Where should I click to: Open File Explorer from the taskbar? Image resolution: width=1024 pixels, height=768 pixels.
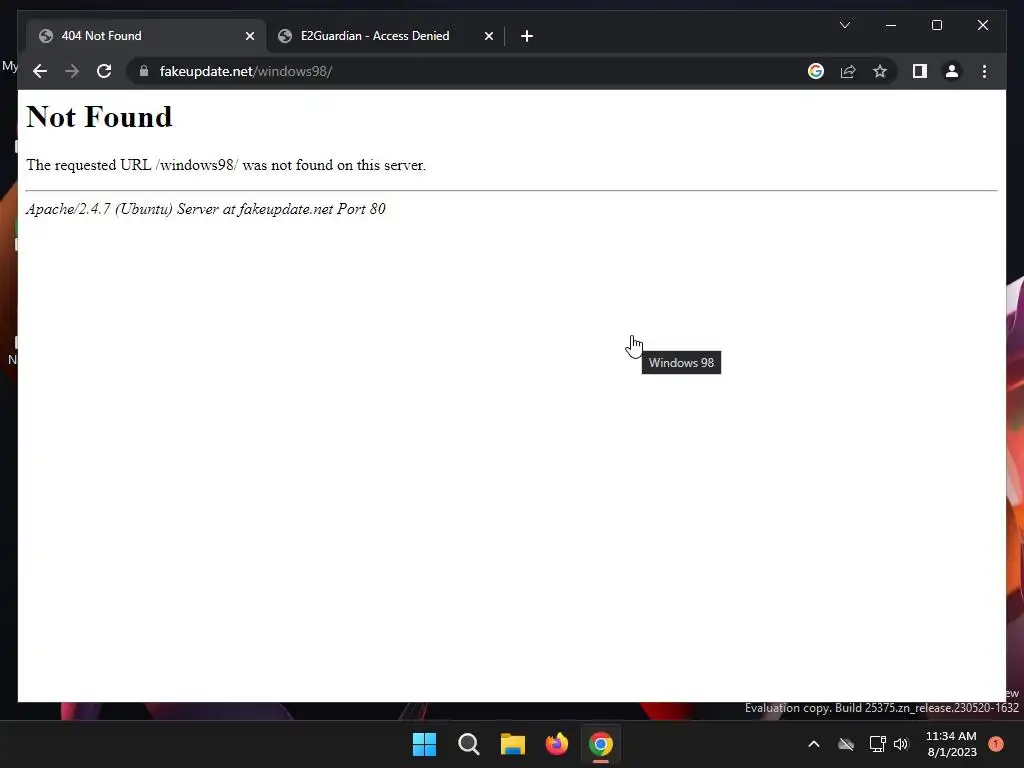point(513,744)
